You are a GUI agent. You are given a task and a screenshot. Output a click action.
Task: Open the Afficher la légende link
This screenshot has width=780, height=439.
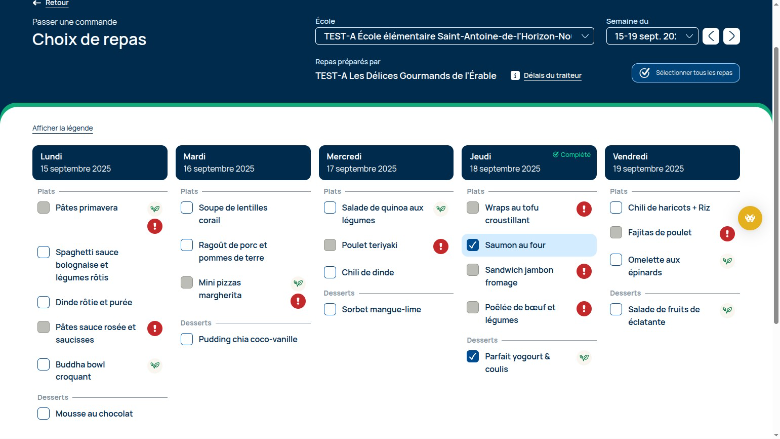pos(62,128)
